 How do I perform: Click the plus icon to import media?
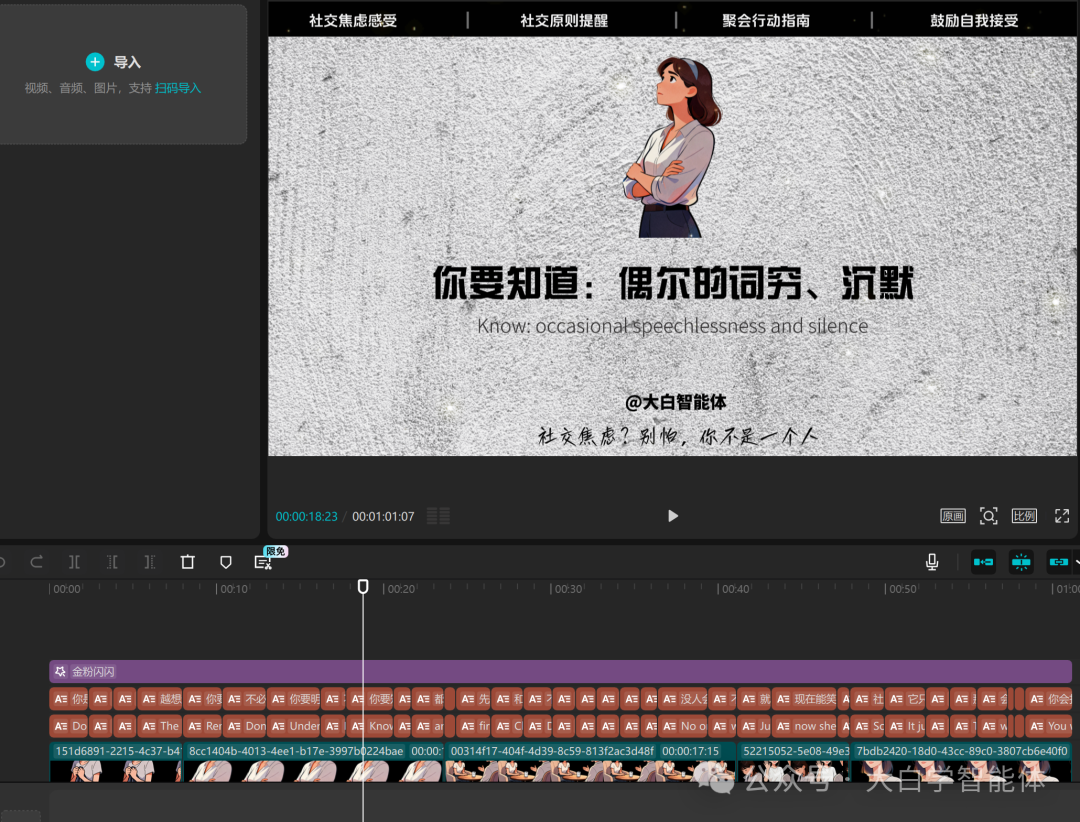(x=95, y=62)
